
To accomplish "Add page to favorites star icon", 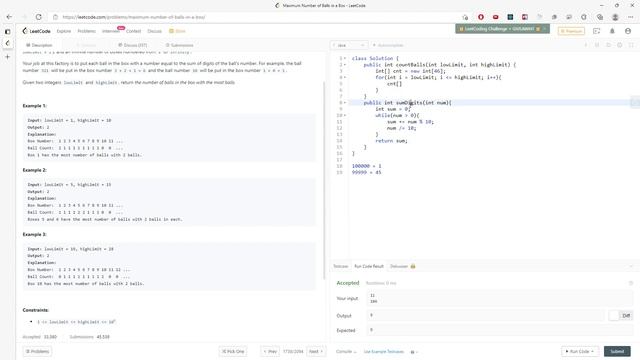I will 465,17.
